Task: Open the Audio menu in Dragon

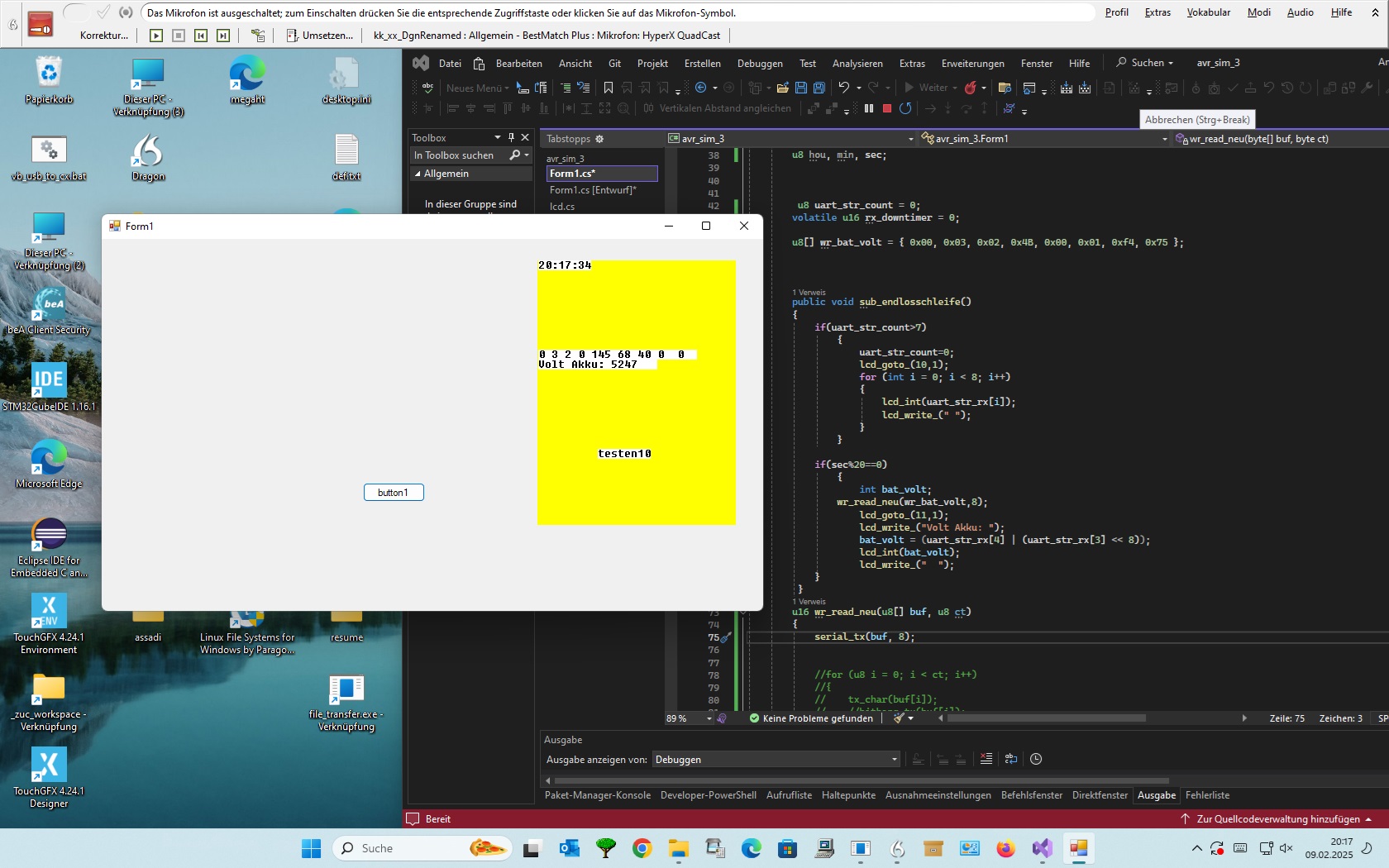Action: click(x=1300, y=12)
